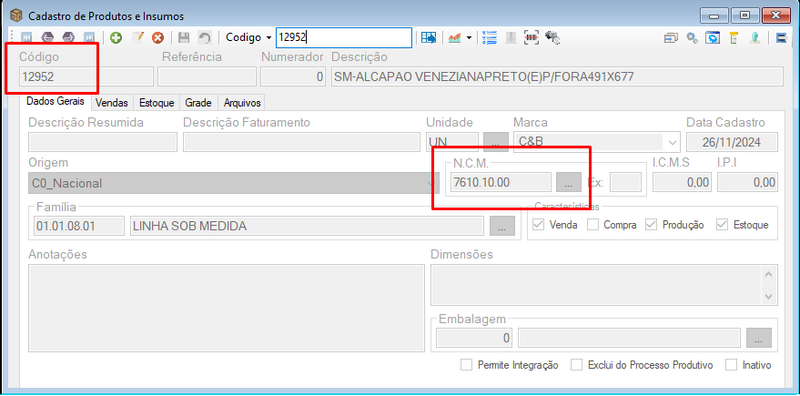This screenshot has height=396, width=800.
Task: Click the Descrição field with SM-ALCAPAO text
Action: click(x=557, y=77)
